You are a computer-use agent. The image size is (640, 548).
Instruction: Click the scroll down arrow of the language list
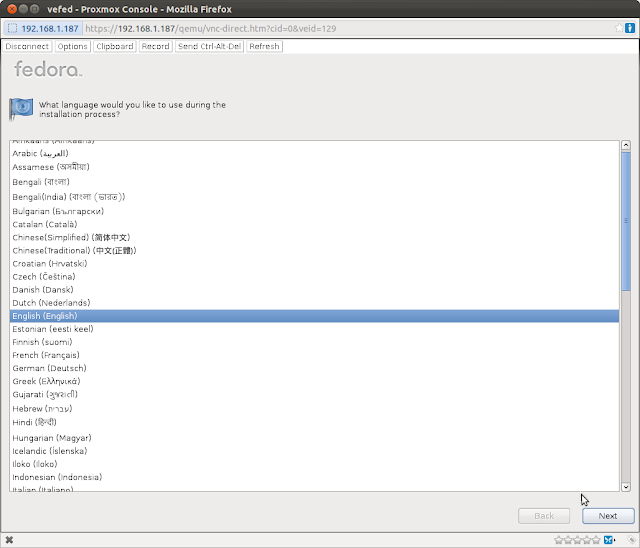click(x=625, y=486)
